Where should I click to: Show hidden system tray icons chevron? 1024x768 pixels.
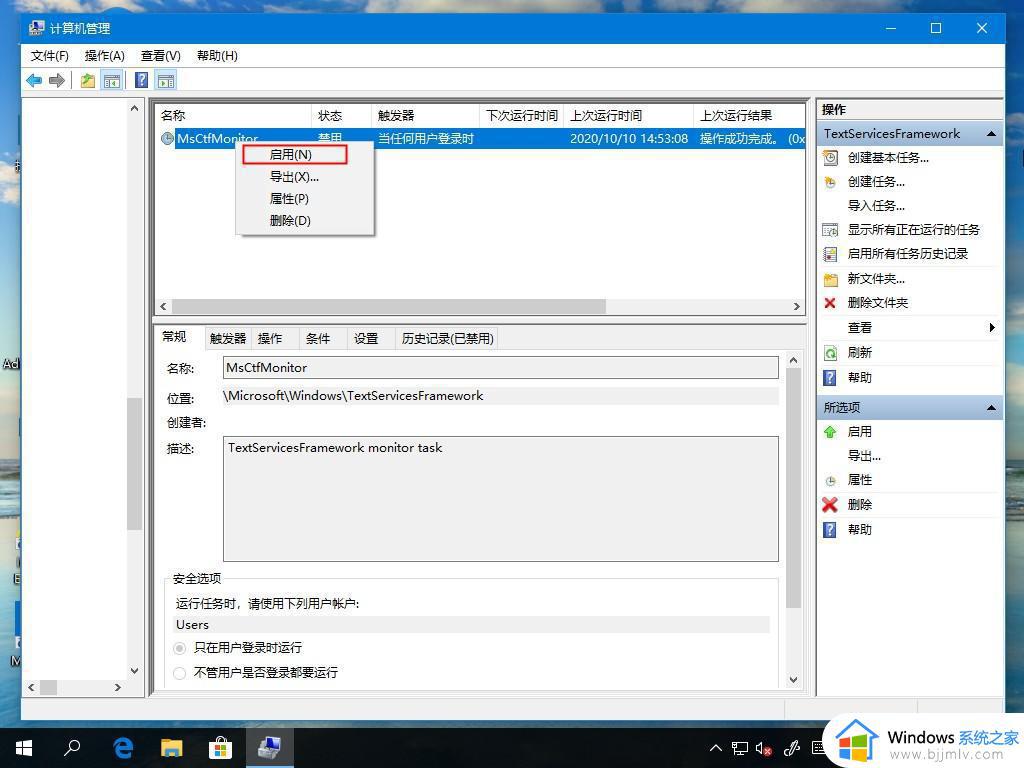(716, 748)
